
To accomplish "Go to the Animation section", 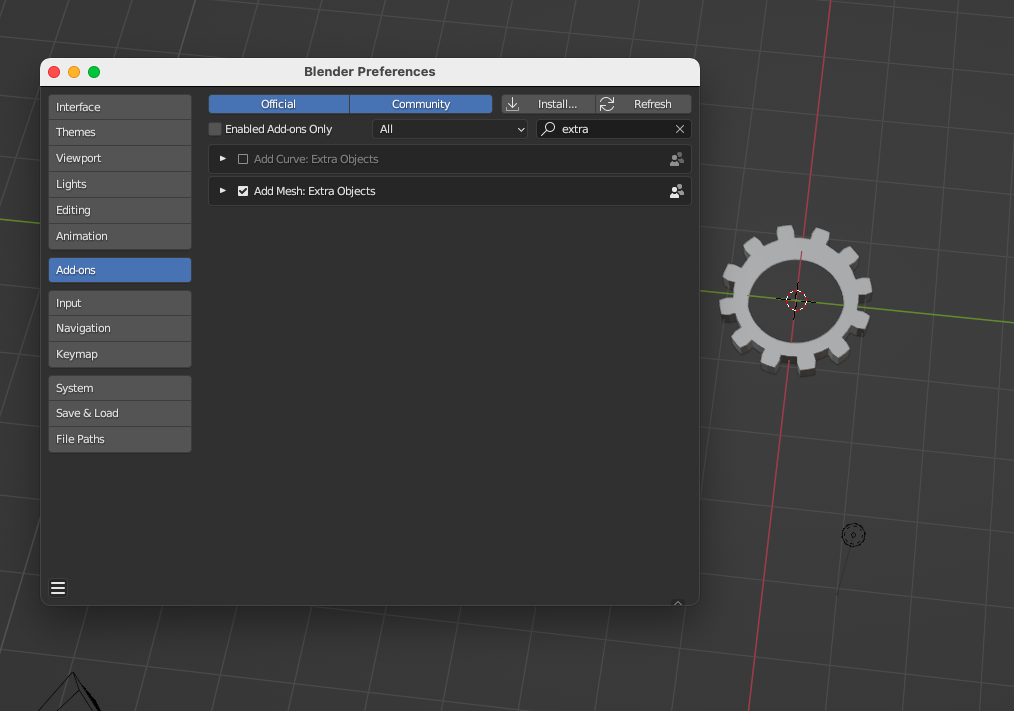I will 120,236.
